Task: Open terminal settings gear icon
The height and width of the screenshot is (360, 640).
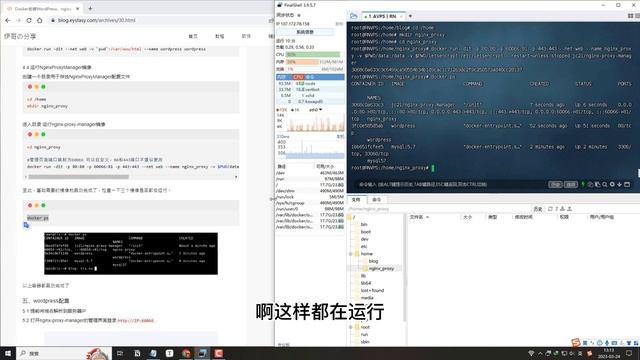Action: [612, 184]
